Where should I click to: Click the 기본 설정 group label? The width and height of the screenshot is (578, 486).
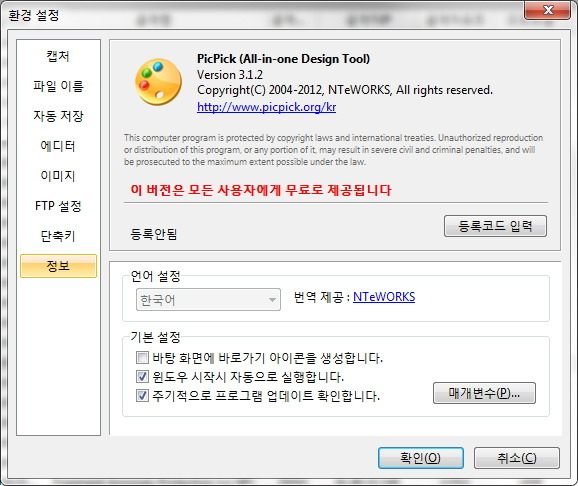tap(156, 337)
